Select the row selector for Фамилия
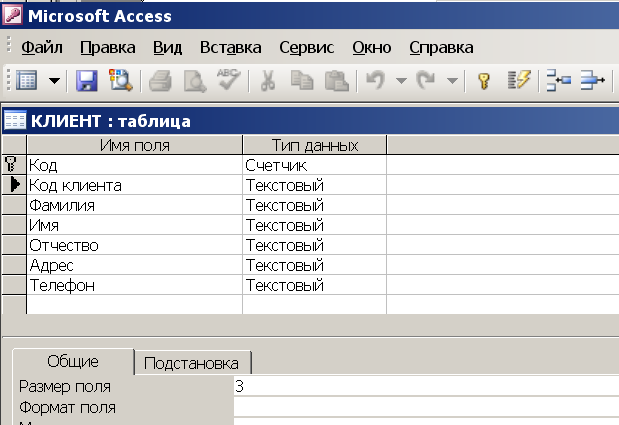Screen dimensions: 619x425 (x=14, y=205)
